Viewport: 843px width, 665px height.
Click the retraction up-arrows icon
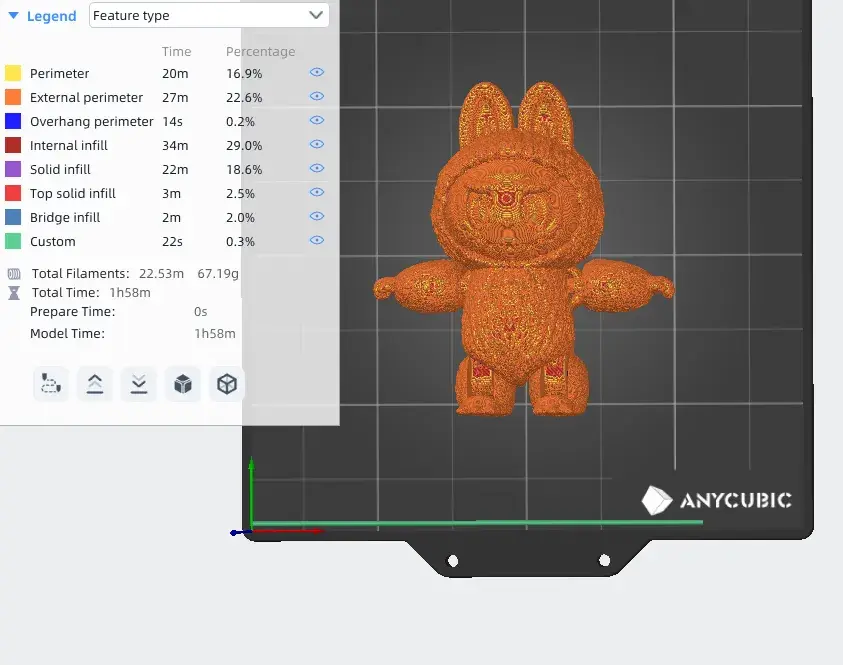click(94, 384)
